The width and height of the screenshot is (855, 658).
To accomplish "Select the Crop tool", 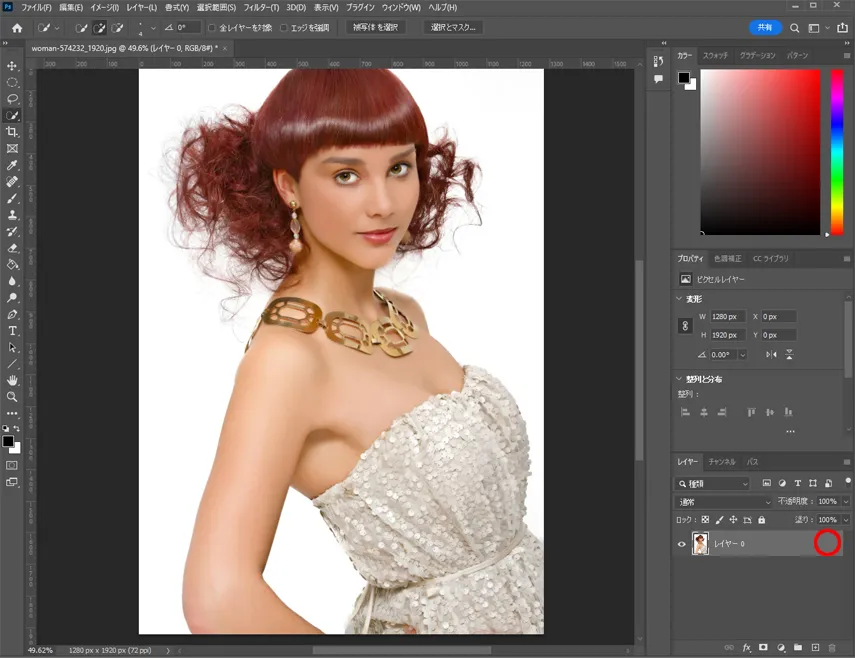I will (13, 132).
